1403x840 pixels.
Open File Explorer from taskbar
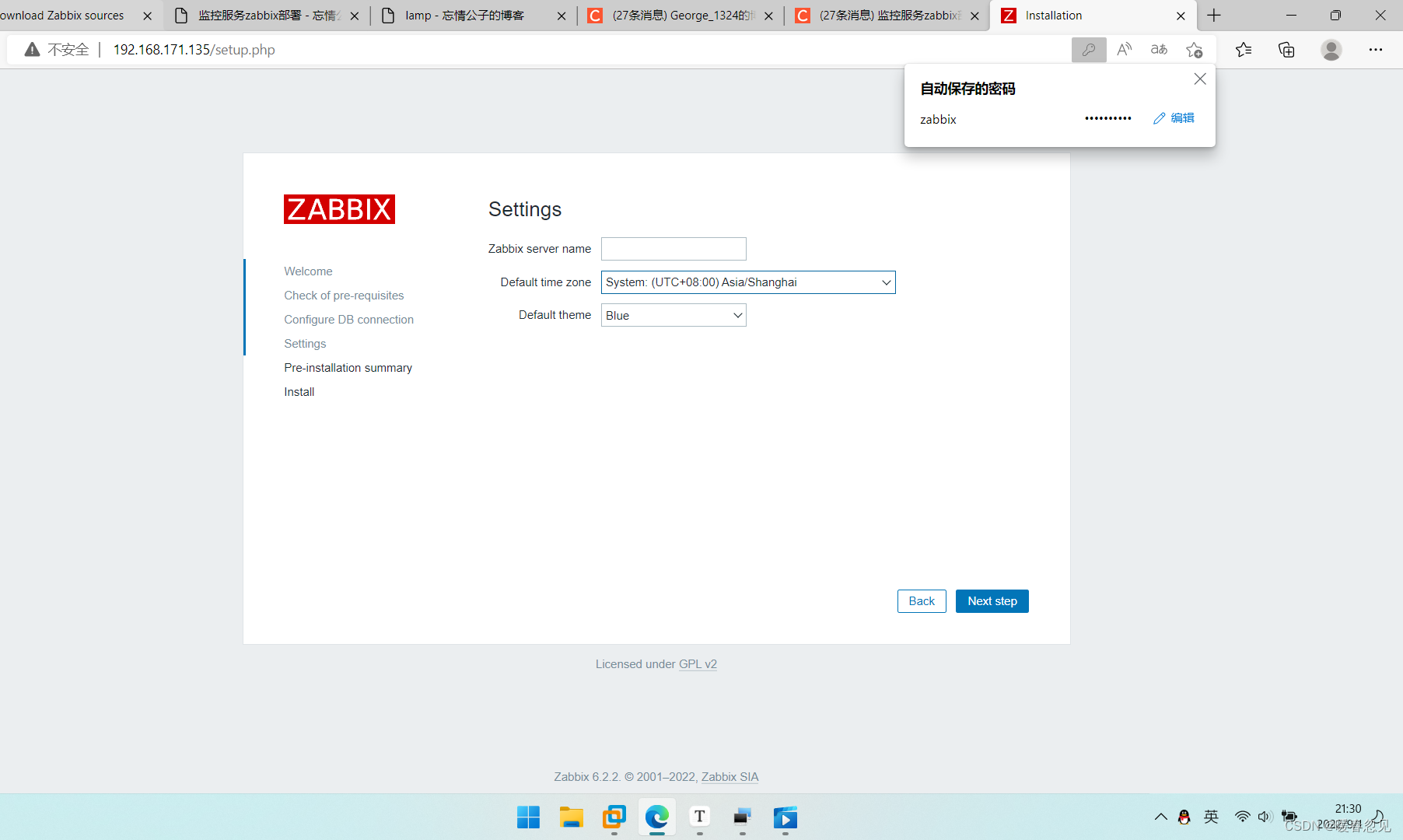pyautogui.click(x=571, y=817)
